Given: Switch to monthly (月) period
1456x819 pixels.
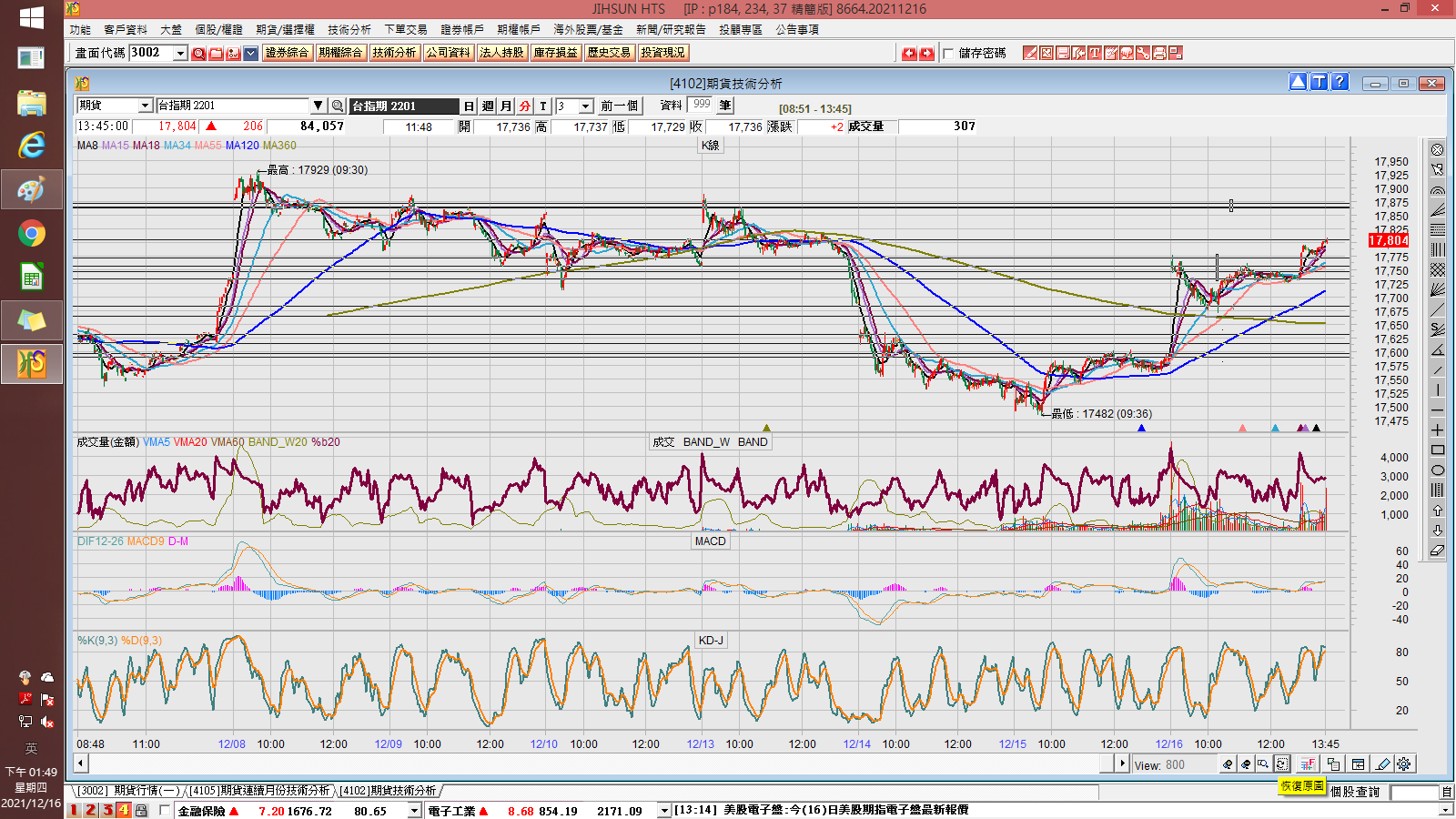Looking at the screenshot, I should pyautogui.click(x=506, y=106).
